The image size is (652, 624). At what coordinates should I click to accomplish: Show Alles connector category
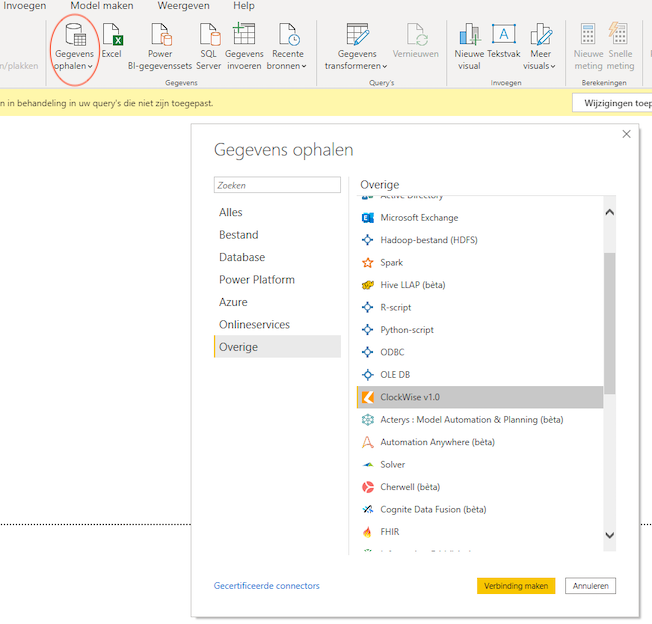click(277, 212)
